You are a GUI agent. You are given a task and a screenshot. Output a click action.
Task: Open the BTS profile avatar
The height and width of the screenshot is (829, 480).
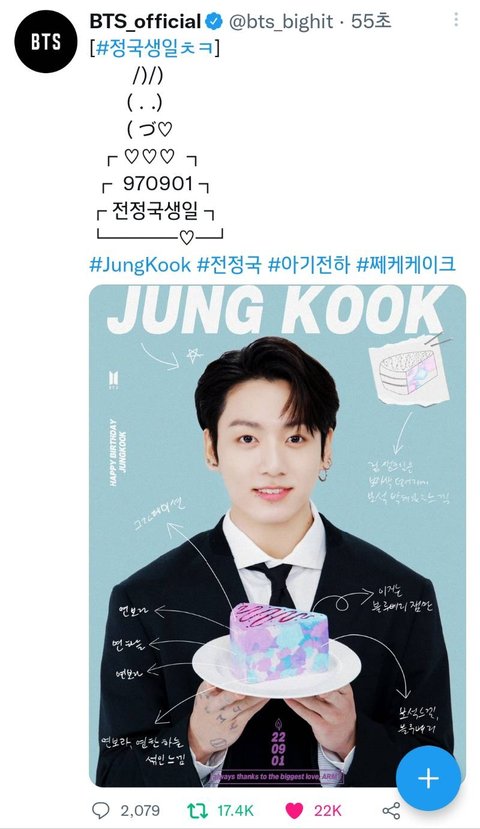pos(46,42)
